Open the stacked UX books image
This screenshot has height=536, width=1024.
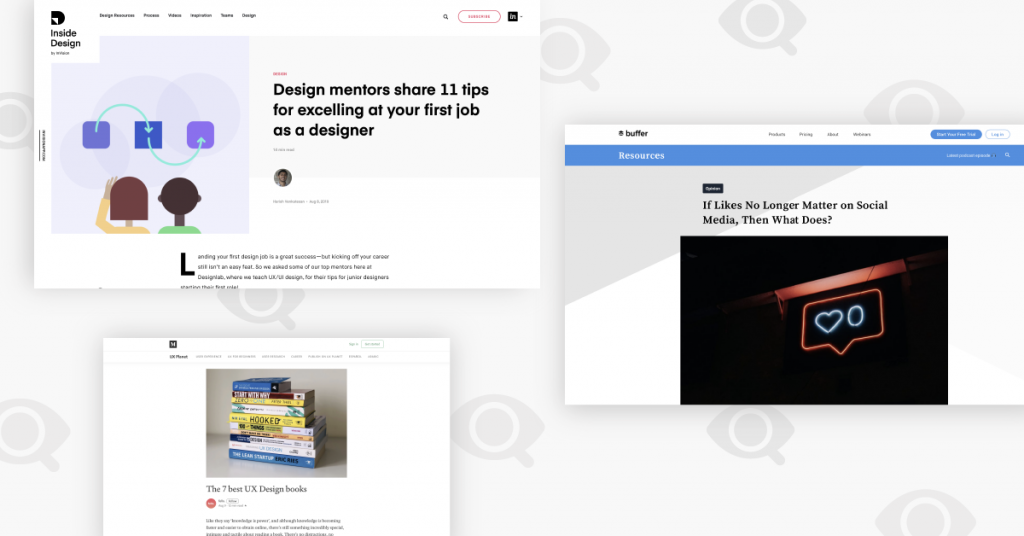276,423
